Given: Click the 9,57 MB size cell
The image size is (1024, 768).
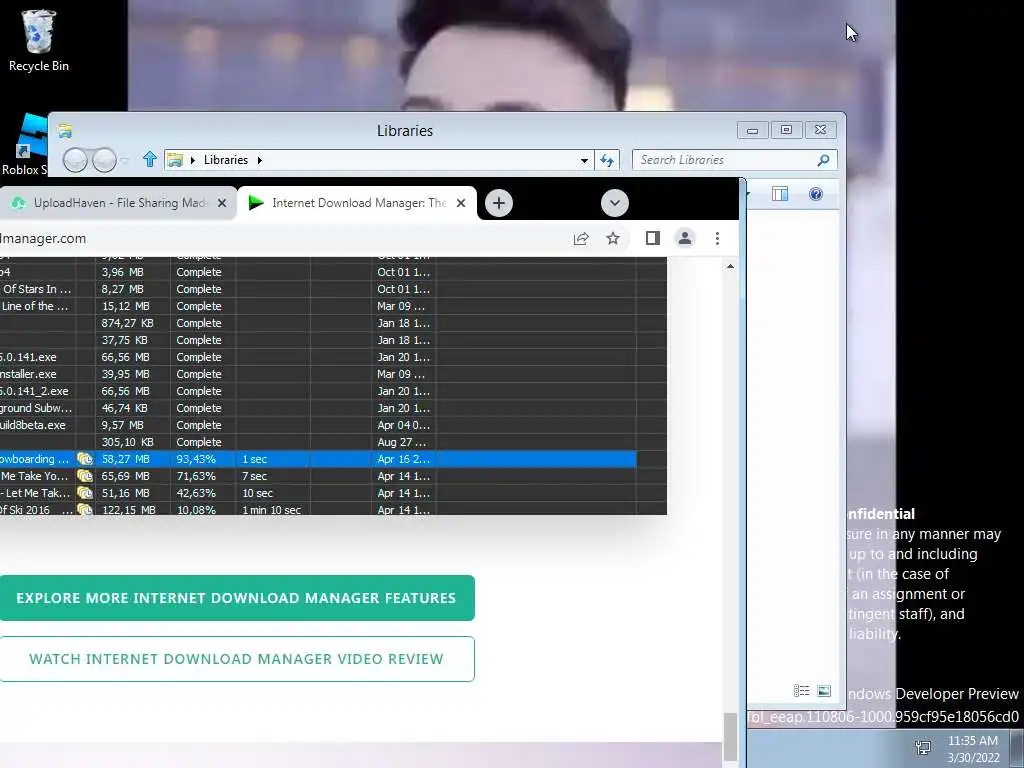Looking at the screenshot, I should [x=123, y=425].
